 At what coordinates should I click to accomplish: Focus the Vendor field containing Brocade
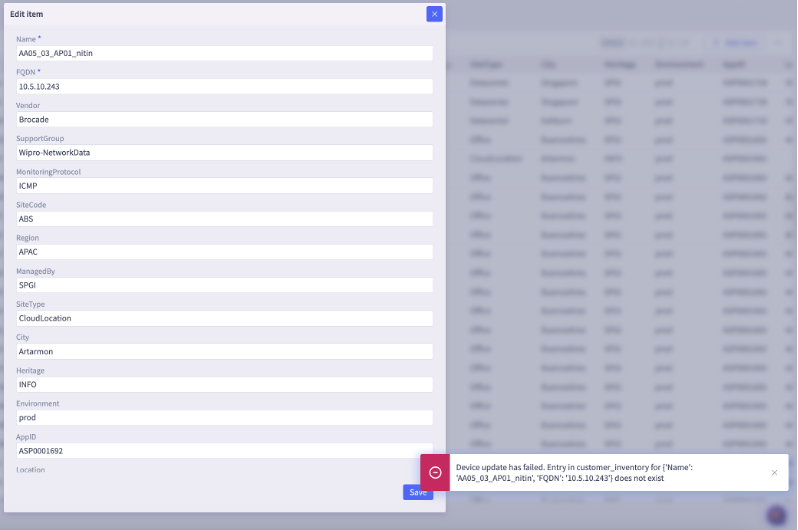224,120
